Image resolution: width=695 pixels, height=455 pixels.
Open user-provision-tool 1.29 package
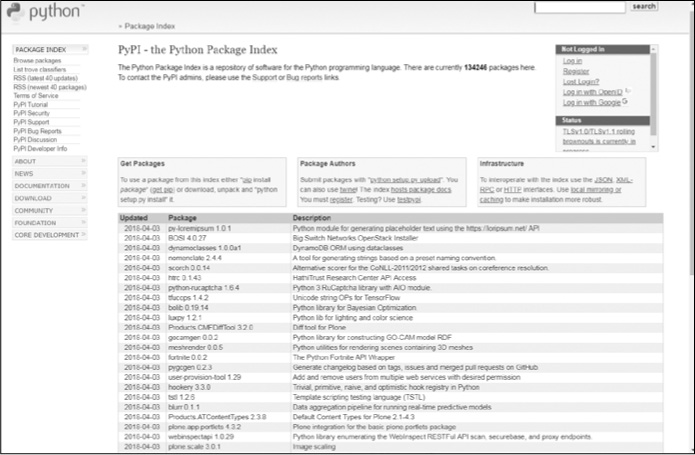[x=204, y=377]
